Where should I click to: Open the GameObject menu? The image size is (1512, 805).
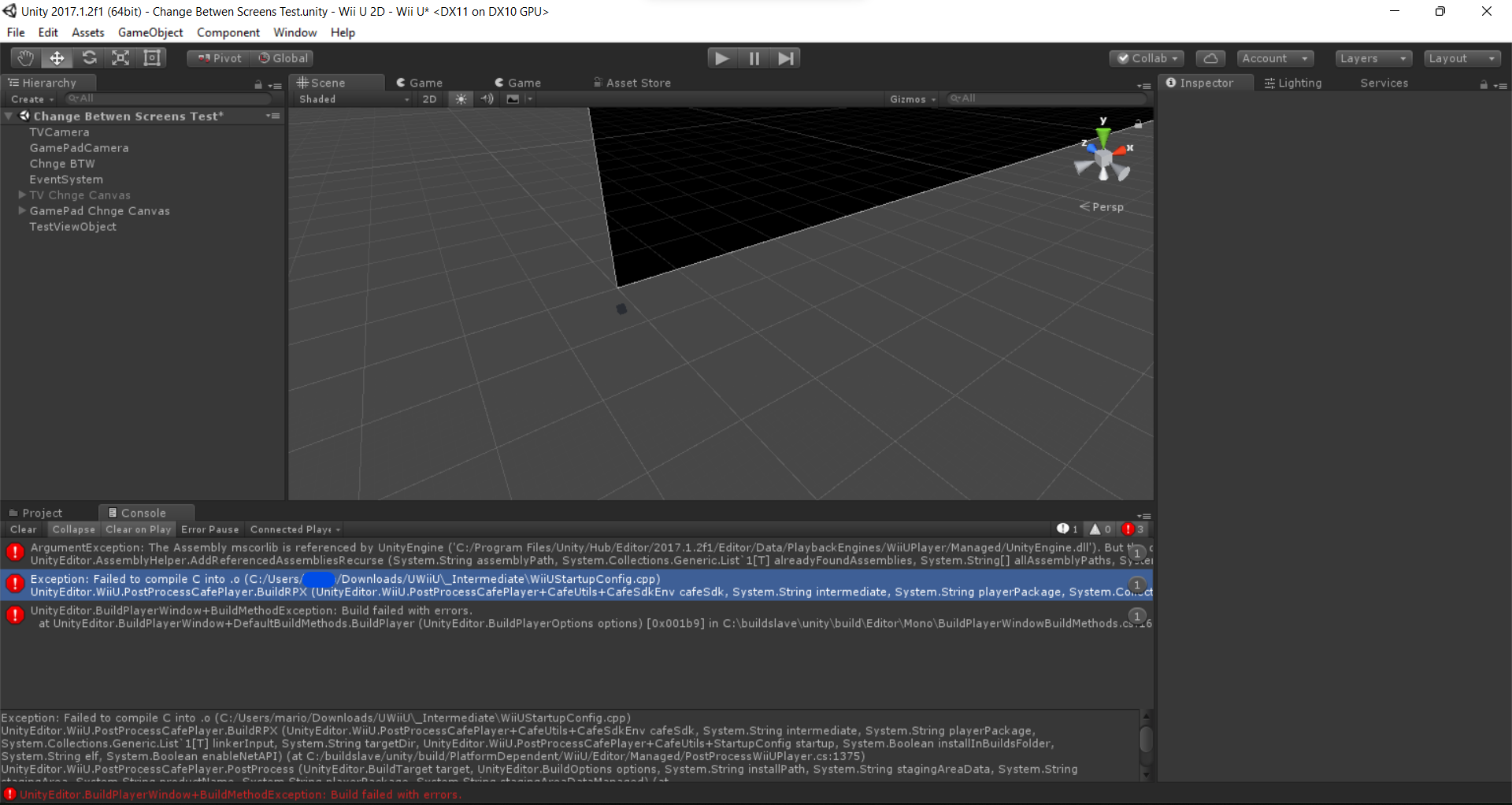(x=150, y=32)
